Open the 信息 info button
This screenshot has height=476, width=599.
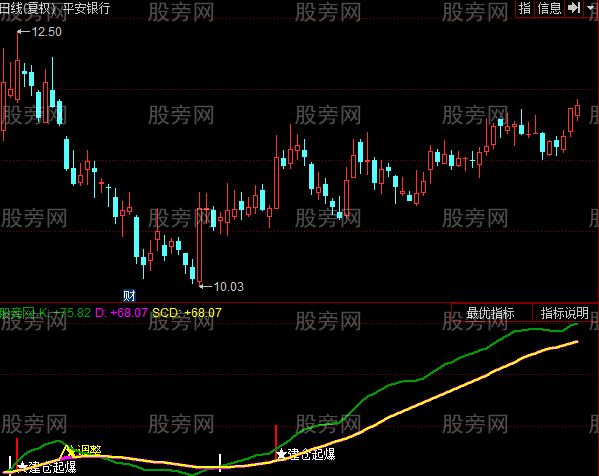click(x=549, y=8)
